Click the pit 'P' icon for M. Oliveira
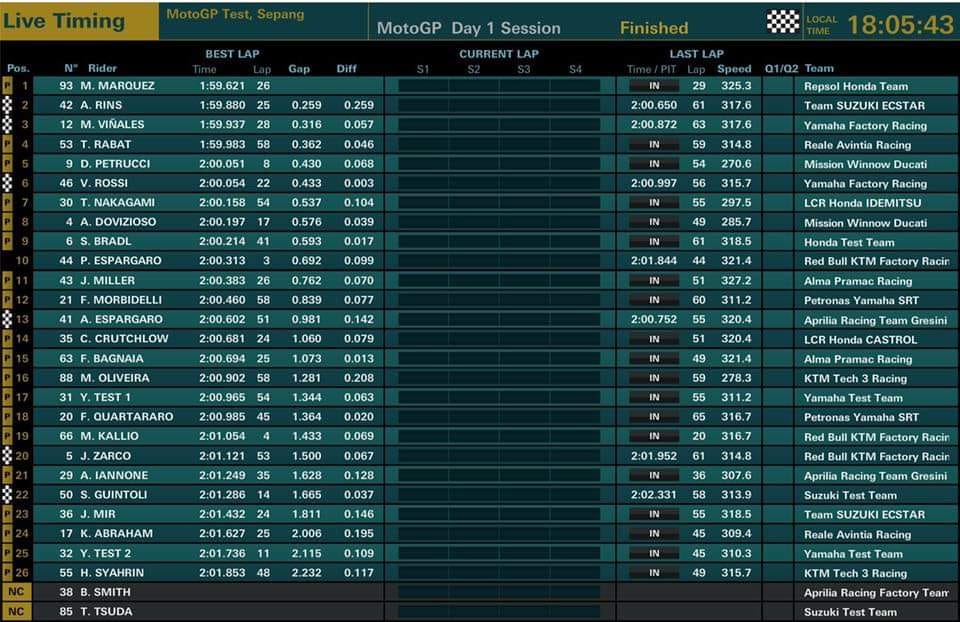Viewport: 960px width, 622px height. point(7,378)
